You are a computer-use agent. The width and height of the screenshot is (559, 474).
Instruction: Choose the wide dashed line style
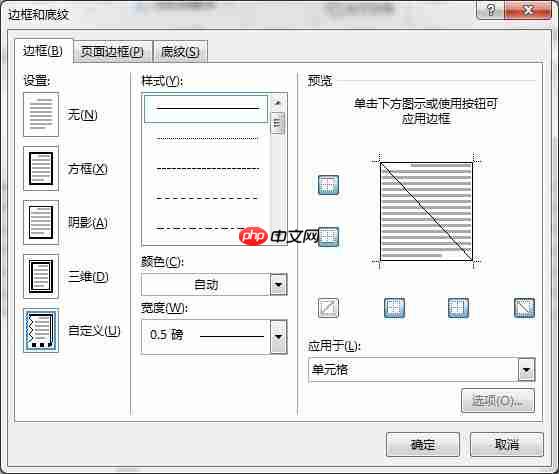pos(206,198)
